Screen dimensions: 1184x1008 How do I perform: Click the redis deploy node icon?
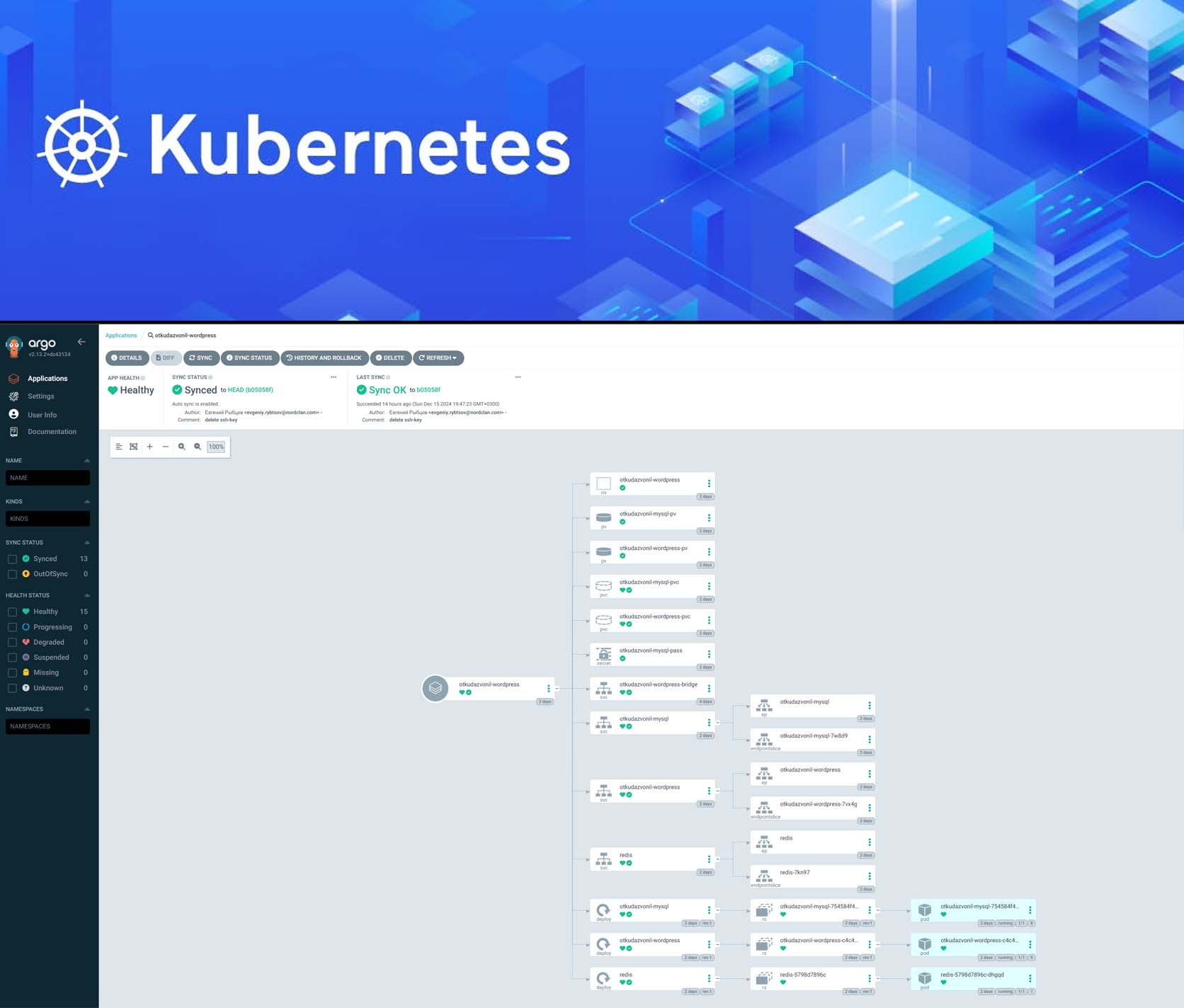[x=603, y=978]
